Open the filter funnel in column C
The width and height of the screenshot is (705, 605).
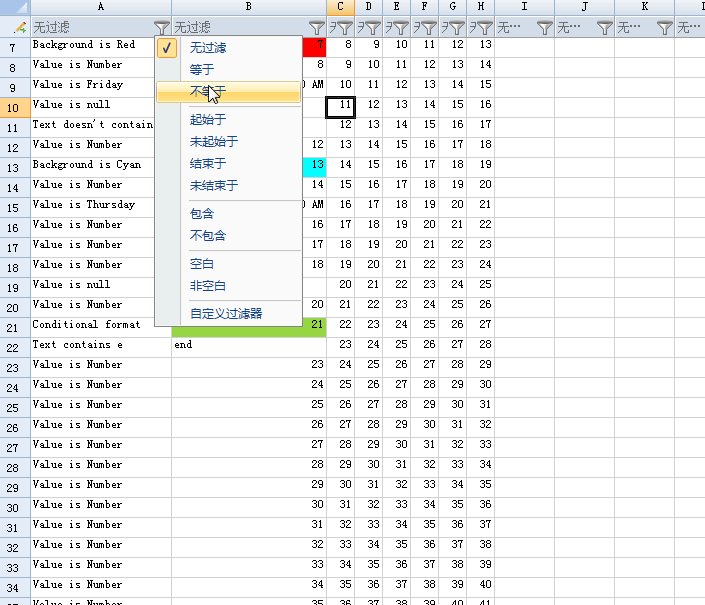(x=345, y=28)
